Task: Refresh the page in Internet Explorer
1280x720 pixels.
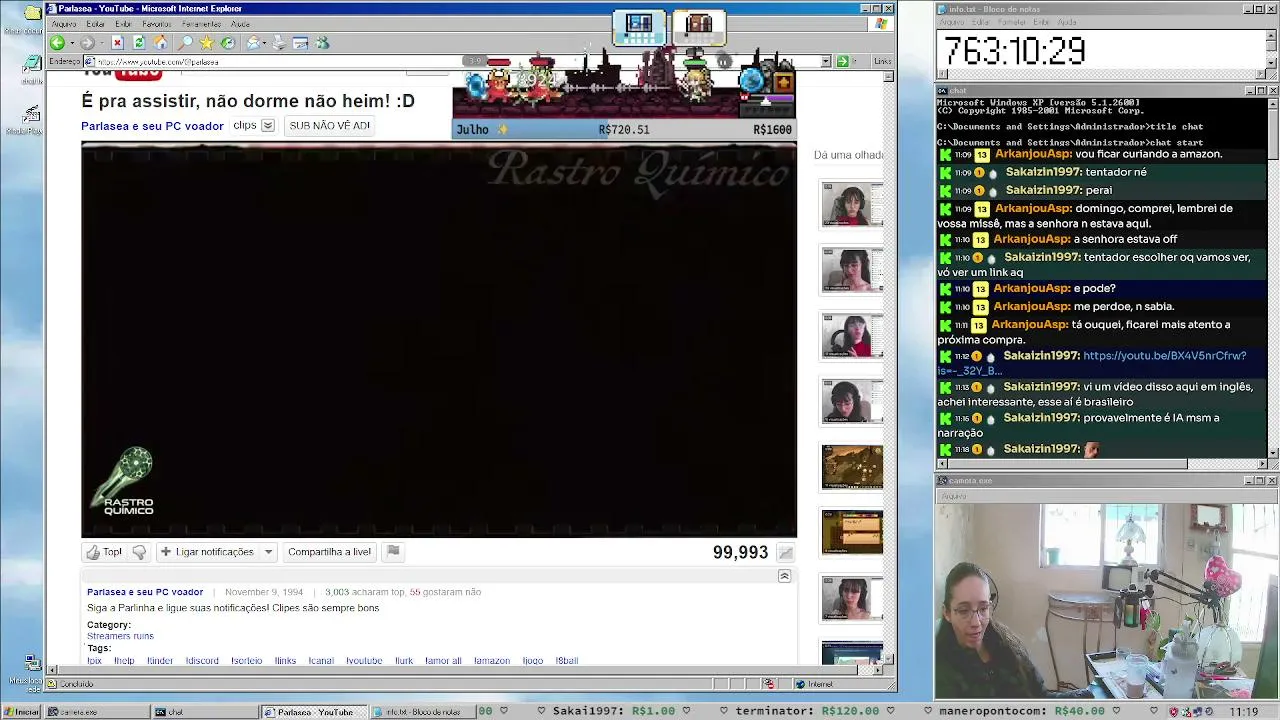Action: point(139,43)
